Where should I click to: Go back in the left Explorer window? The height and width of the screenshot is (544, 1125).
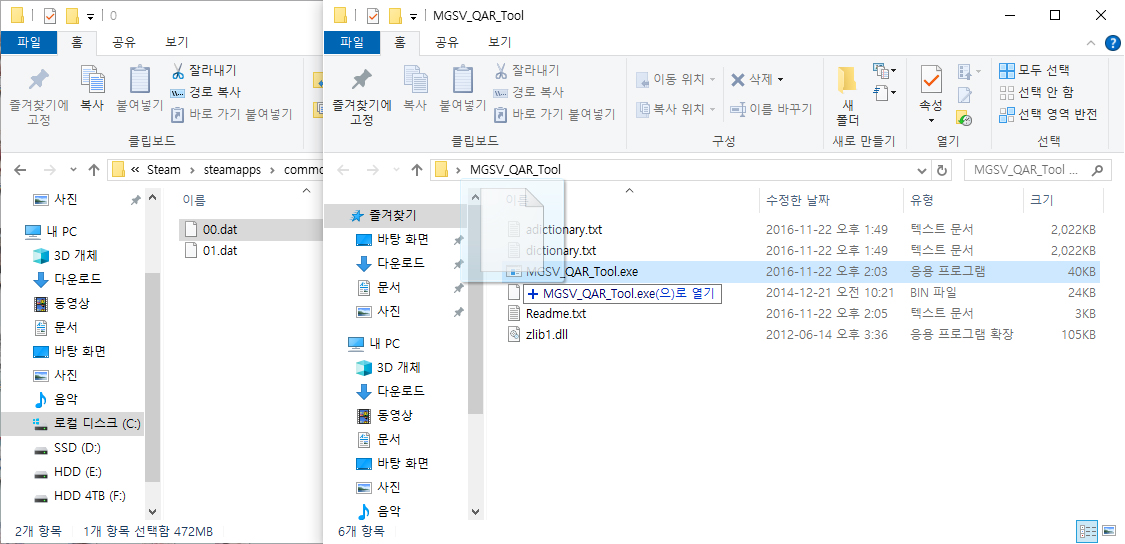20,170
